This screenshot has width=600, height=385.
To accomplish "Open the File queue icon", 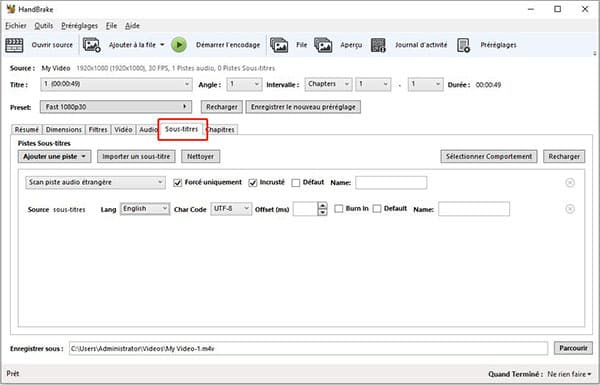I will pos(279,45).
